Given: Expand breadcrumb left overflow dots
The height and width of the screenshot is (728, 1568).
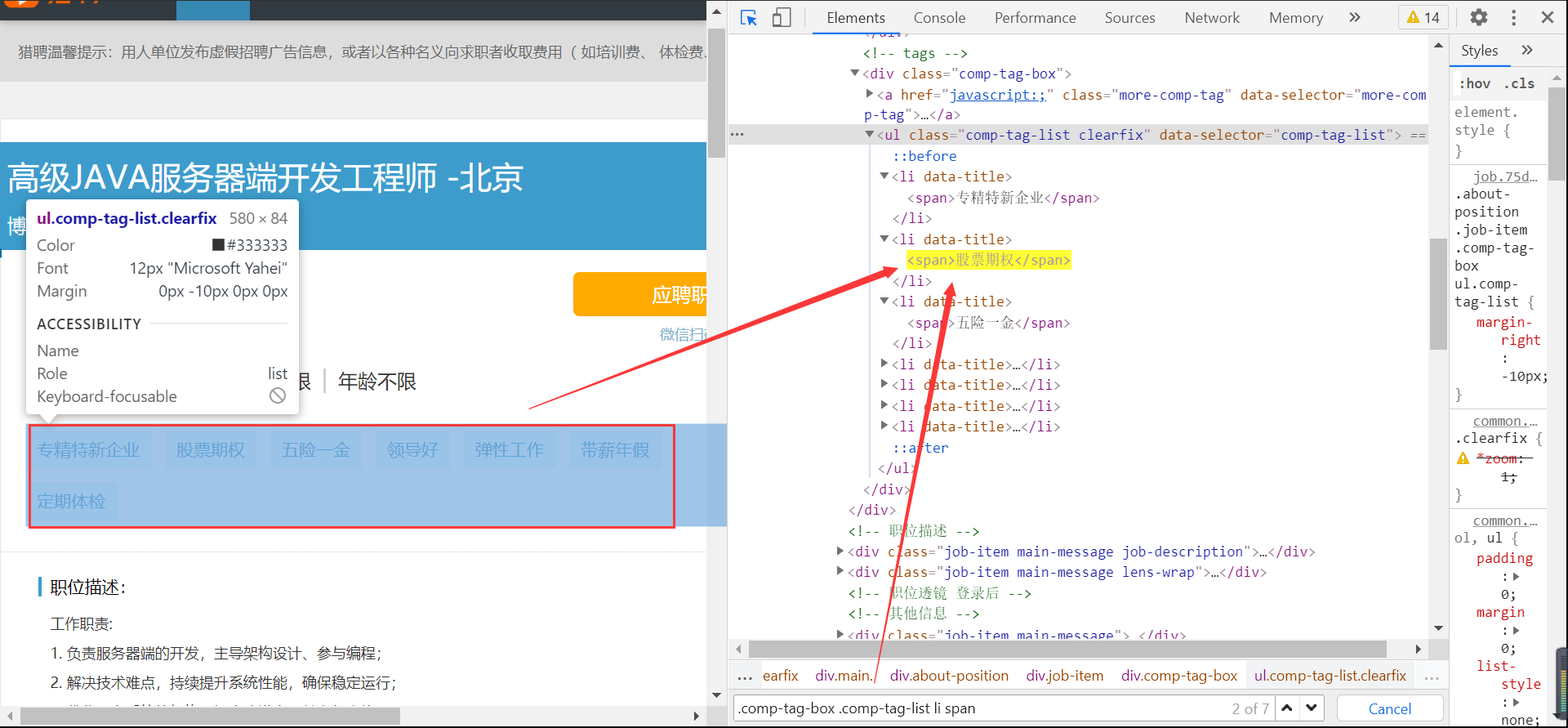Looking at the screenshot, I should (x=745, y=677).
